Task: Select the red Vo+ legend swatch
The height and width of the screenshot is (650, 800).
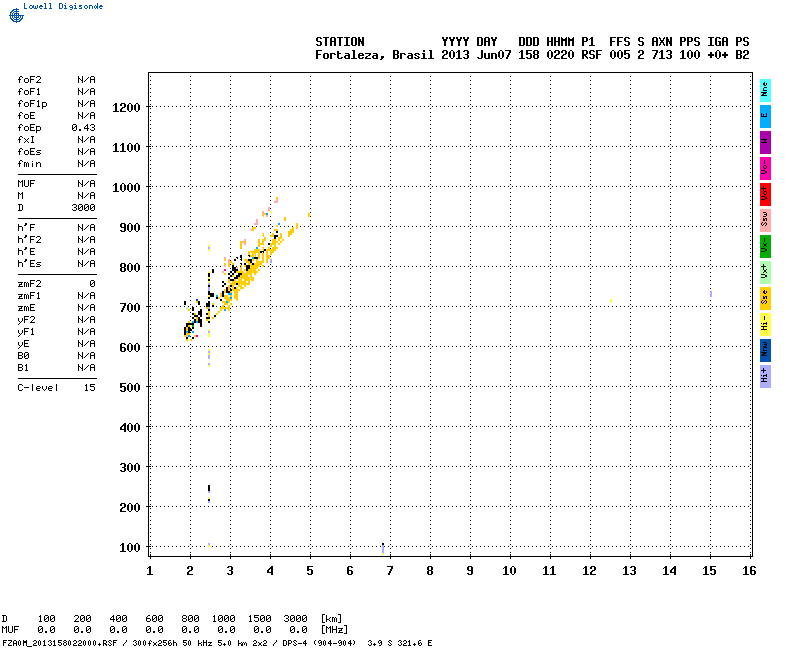Action: pos(765,194)
